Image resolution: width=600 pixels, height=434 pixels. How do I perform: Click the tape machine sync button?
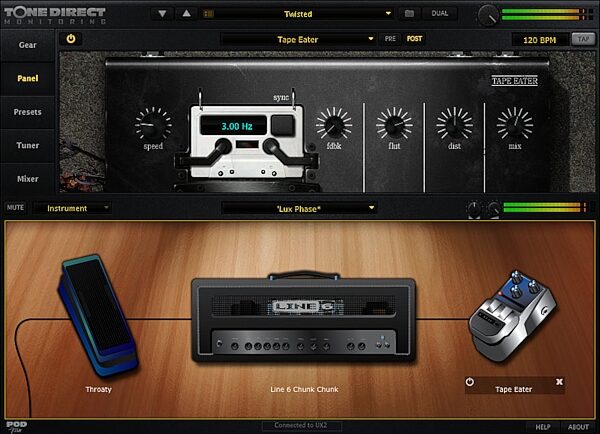pyautogui.click(x=283, y=125)
